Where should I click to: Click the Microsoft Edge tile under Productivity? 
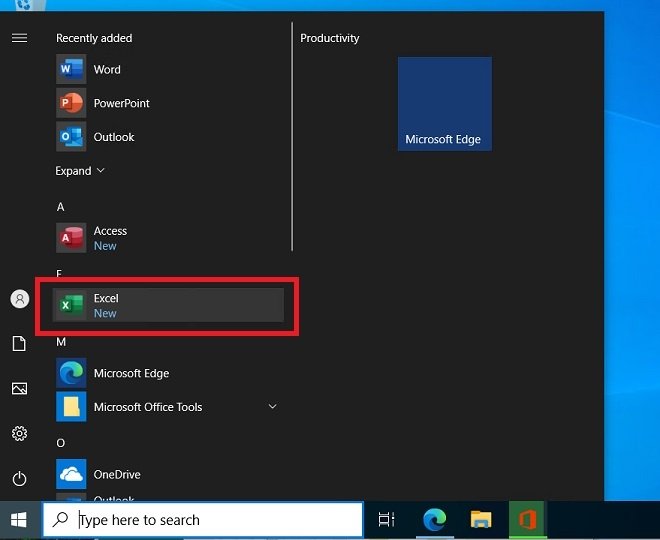(444, 104)
